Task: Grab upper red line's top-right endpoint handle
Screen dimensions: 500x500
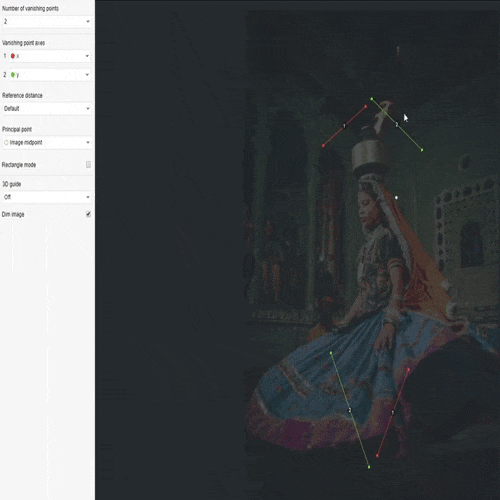Action: click(x=366, y=107)
